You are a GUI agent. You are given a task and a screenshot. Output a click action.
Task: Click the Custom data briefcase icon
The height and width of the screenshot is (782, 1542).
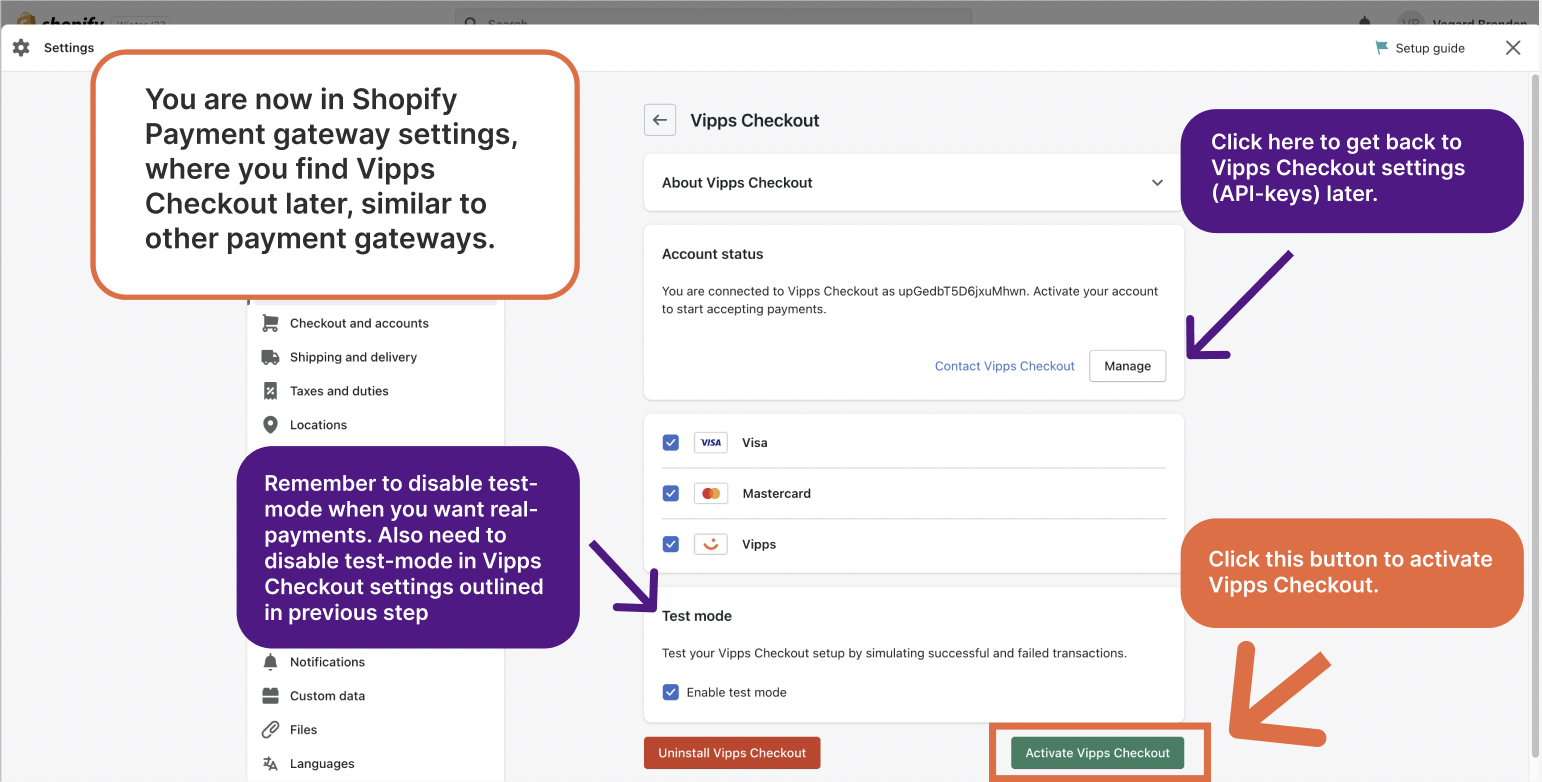coord(270,696)
